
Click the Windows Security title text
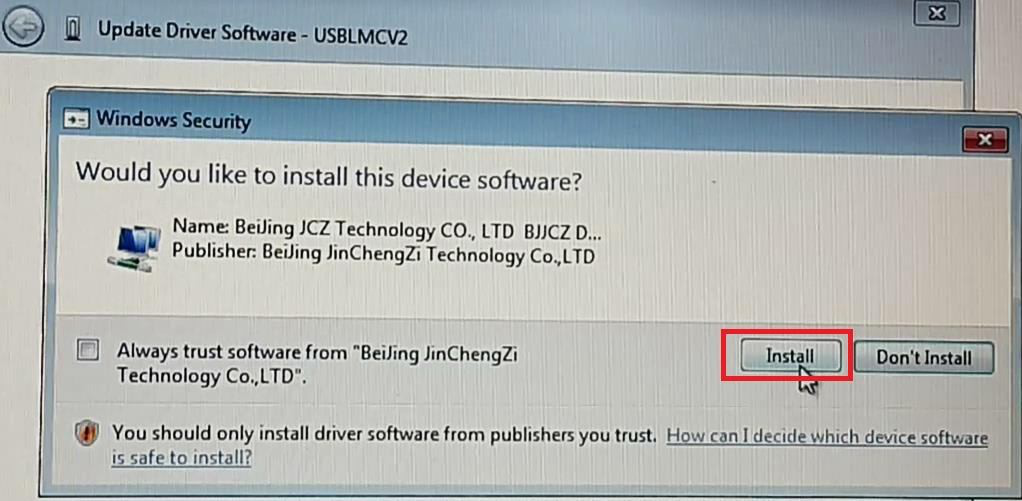click(173, 121)
